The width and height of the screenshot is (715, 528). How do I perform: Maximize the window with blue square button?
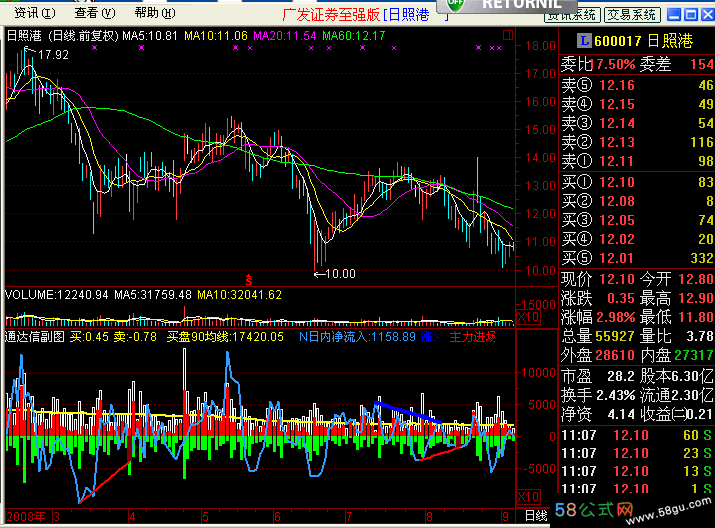691,15
